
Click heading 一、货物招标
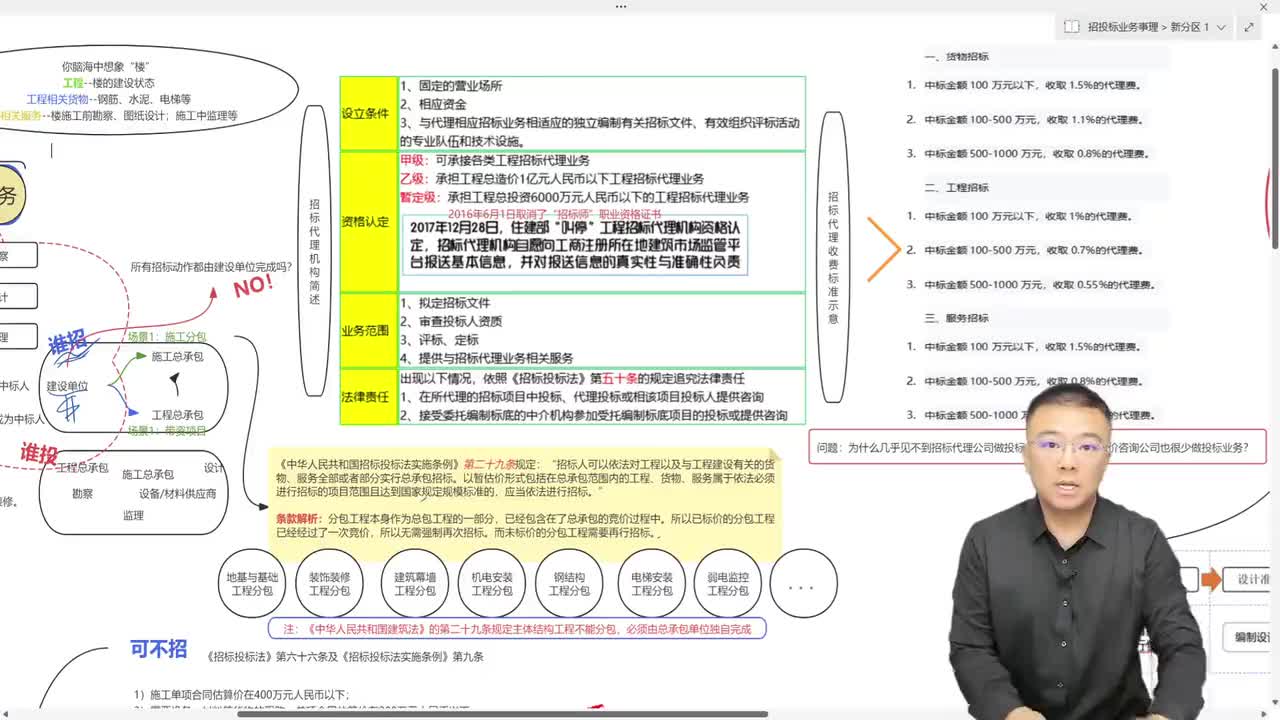(x=957, y=57)
